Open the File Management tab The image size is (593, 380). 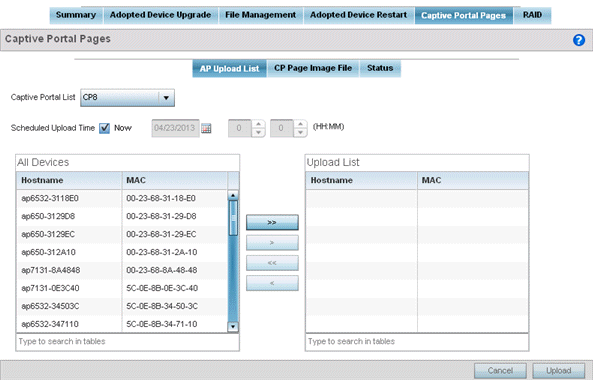(x=261, y=15)
